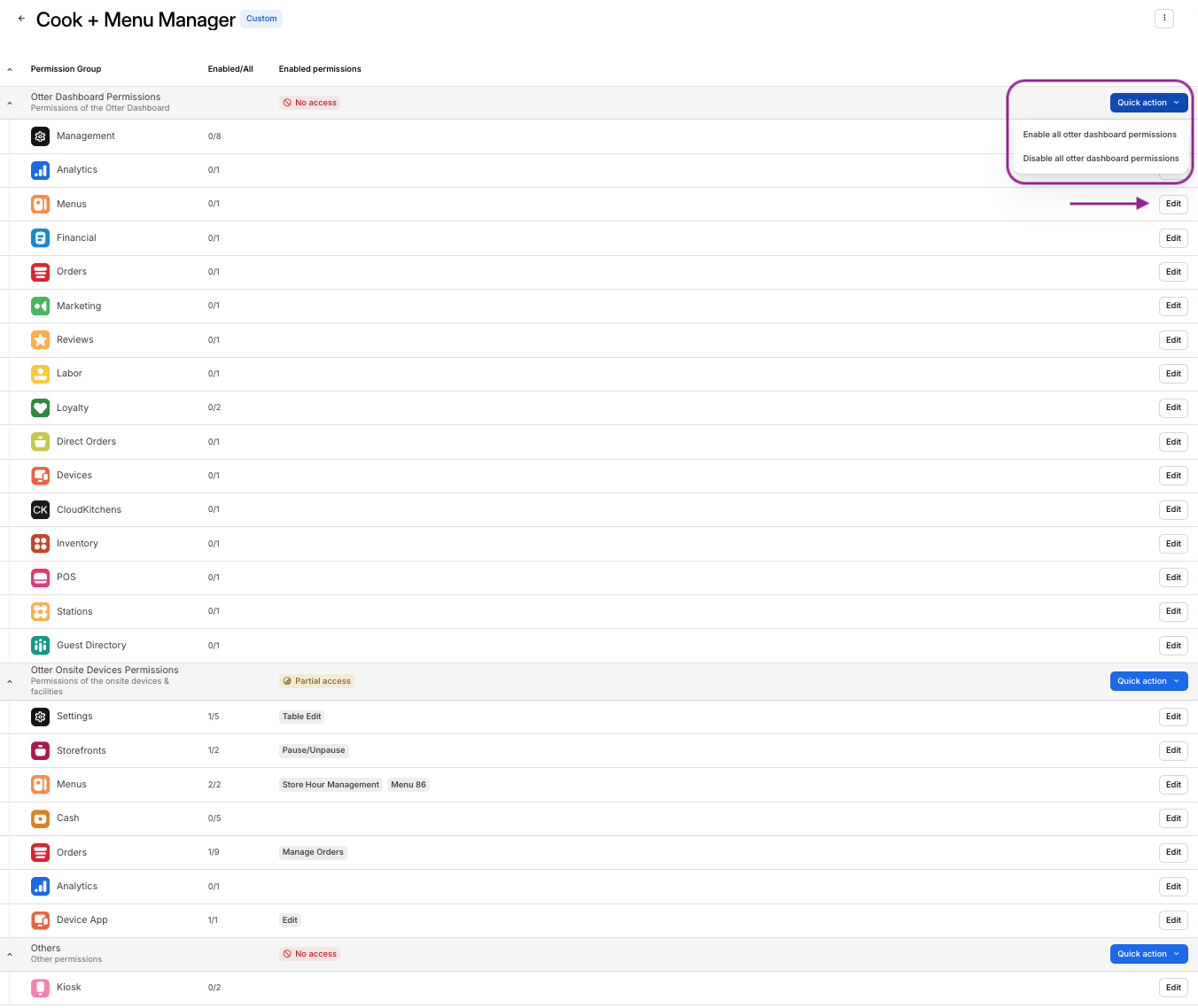The width and height of the screenshot is (1198, 1008).
Task: Collapse the Otter Dashboard Permissions group
Action: click(x=10, y=103)
